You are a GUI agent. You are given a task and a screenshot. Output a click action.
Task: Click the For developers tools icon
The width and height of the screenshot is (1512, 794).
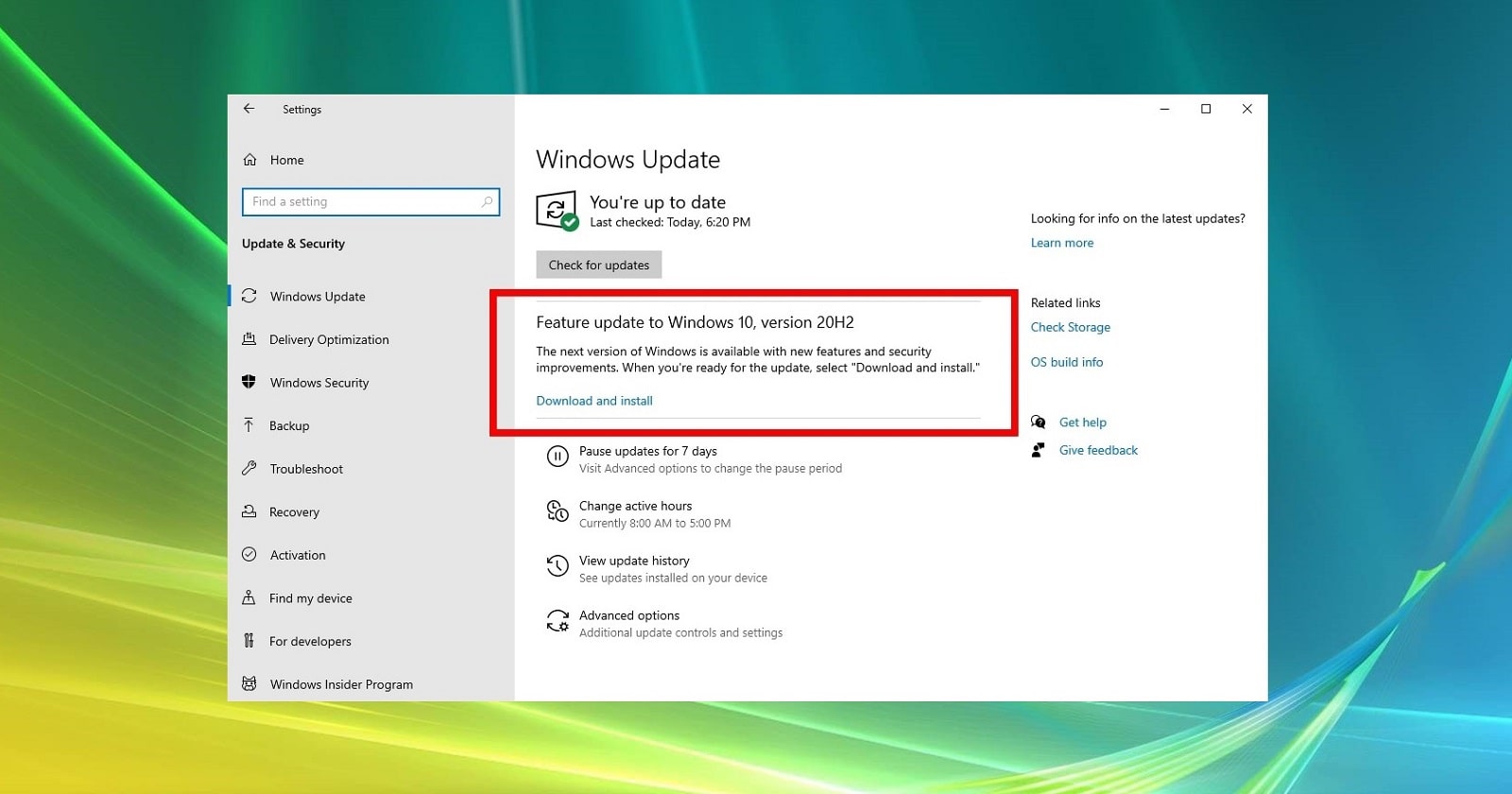[x=249, y=641]
